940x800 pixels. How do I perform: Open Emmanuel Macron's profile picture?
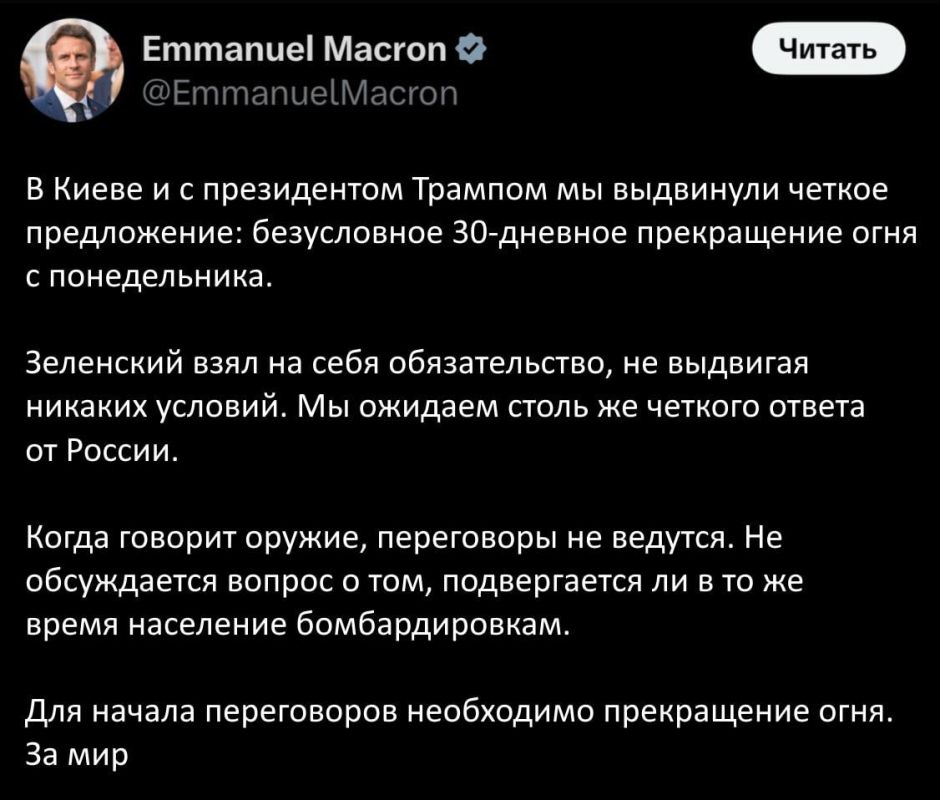72,68
